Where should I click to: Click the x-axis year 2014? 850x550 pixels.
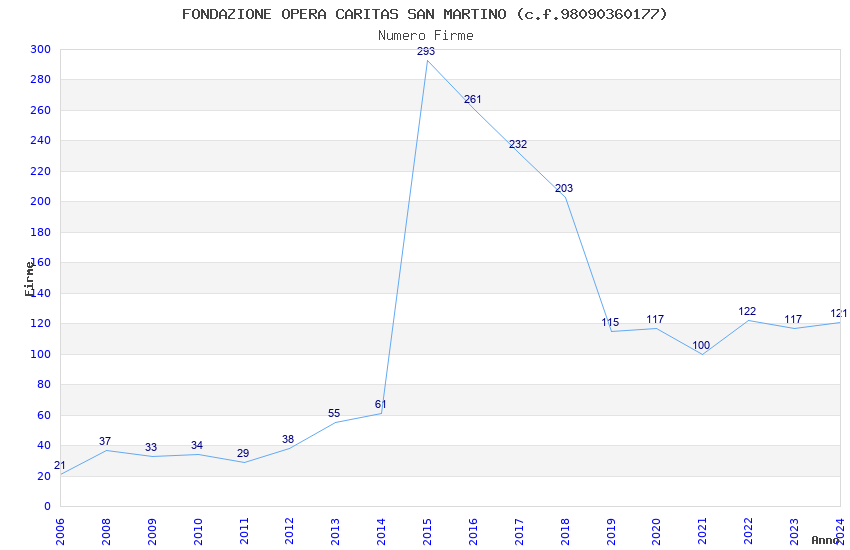[x=381, y=532]
